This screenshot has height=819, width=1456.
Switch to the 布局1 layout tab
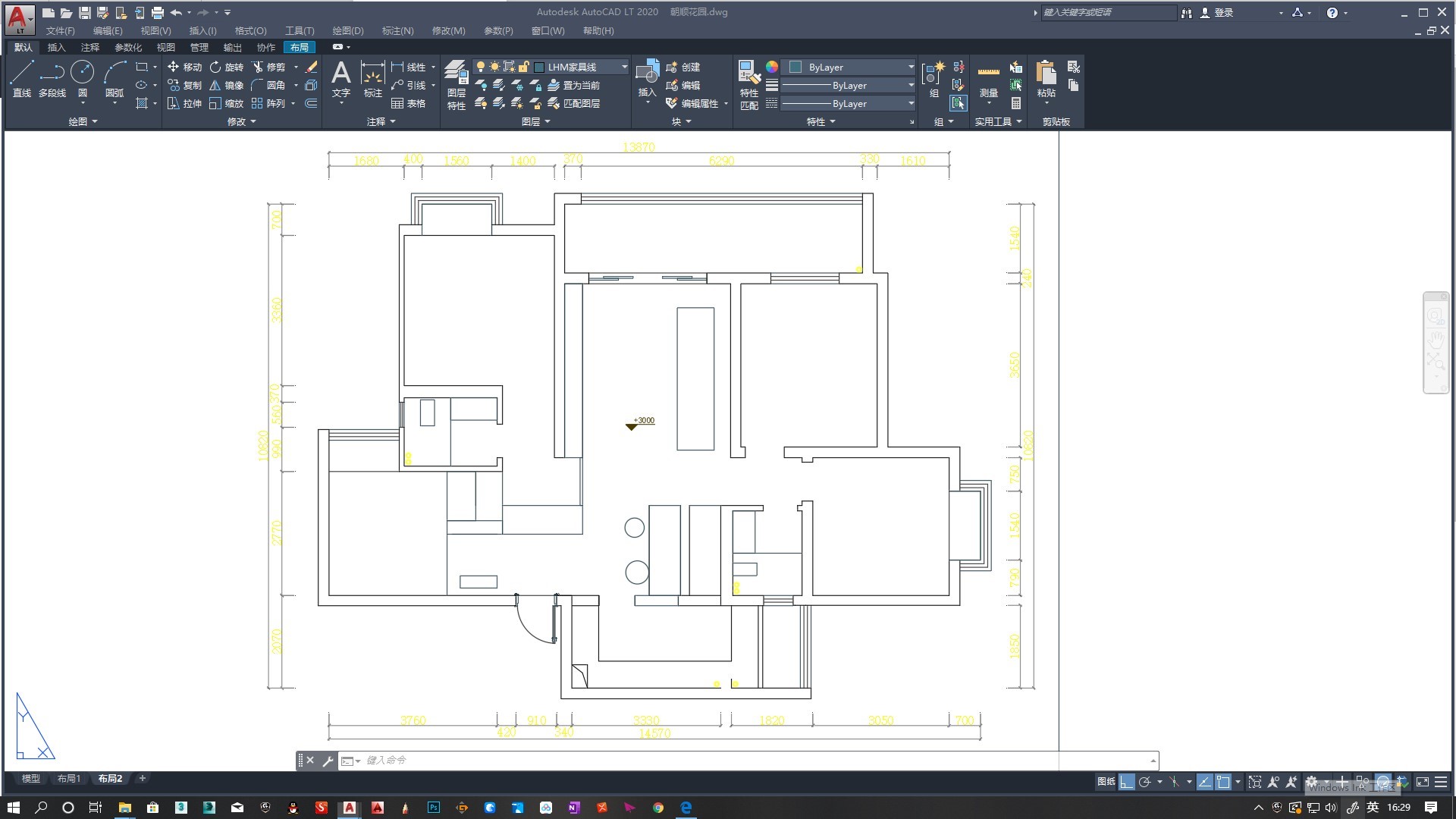[68, 779]
